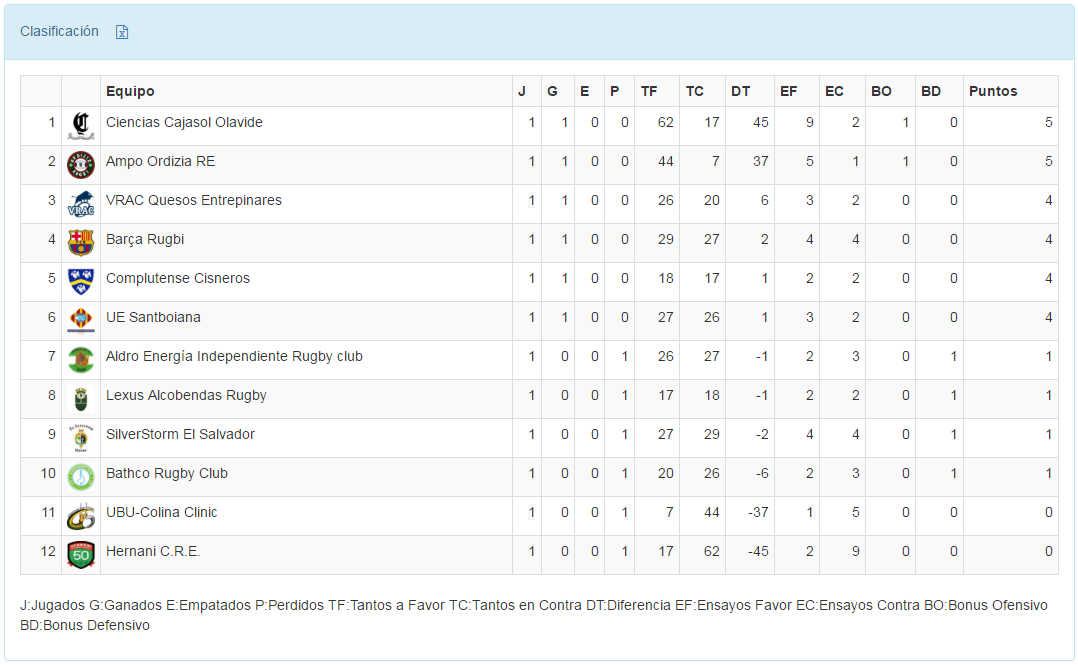Viewport: 1078px width, 665px height.
Task: Click the Equipo column header
Action: [x=130, y=91]
